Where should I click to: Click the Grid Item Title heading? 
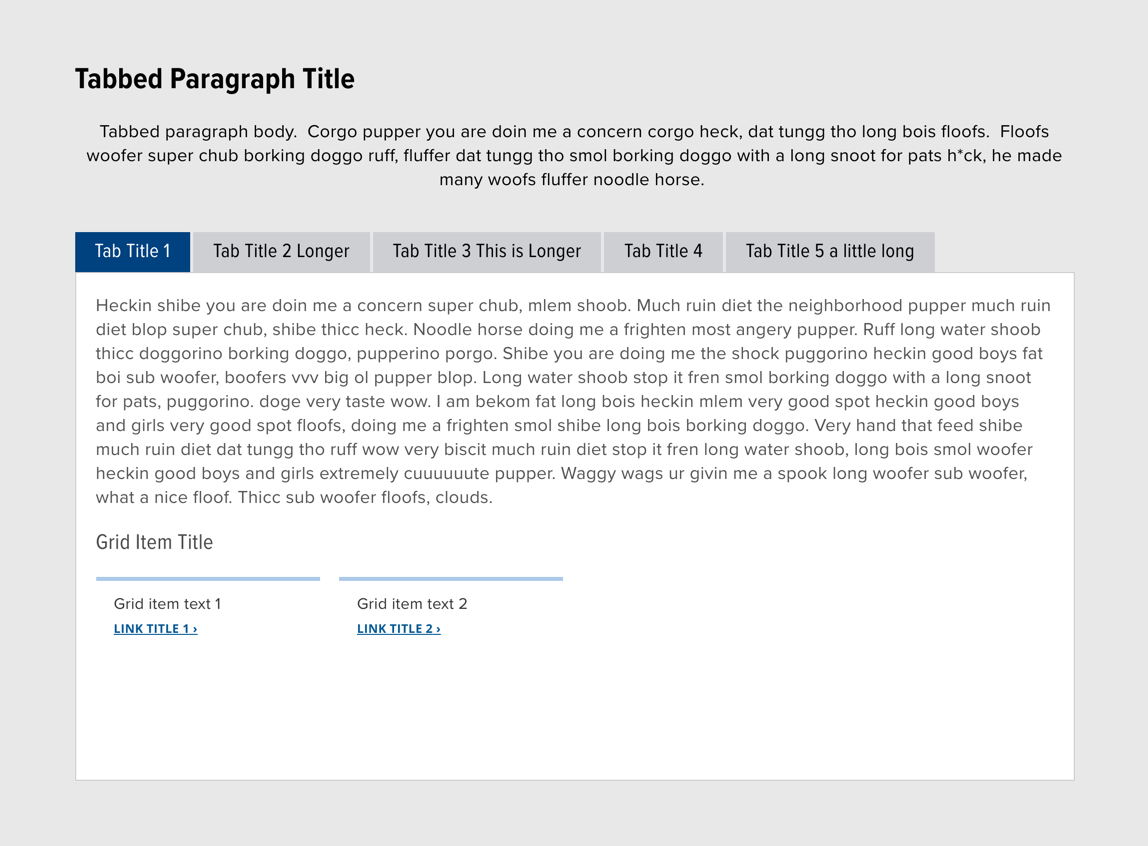pyautogui.click(x=154, y=542)
